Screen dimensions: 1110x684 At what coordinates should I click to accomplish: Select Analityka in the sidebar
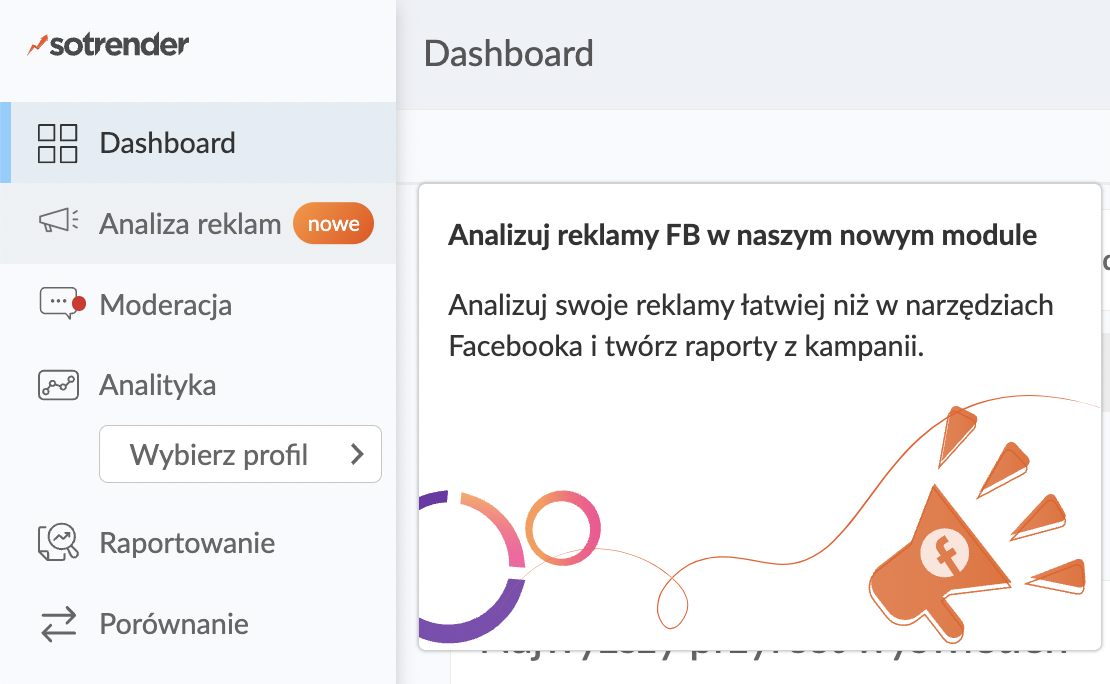click(x=158, y=385)
